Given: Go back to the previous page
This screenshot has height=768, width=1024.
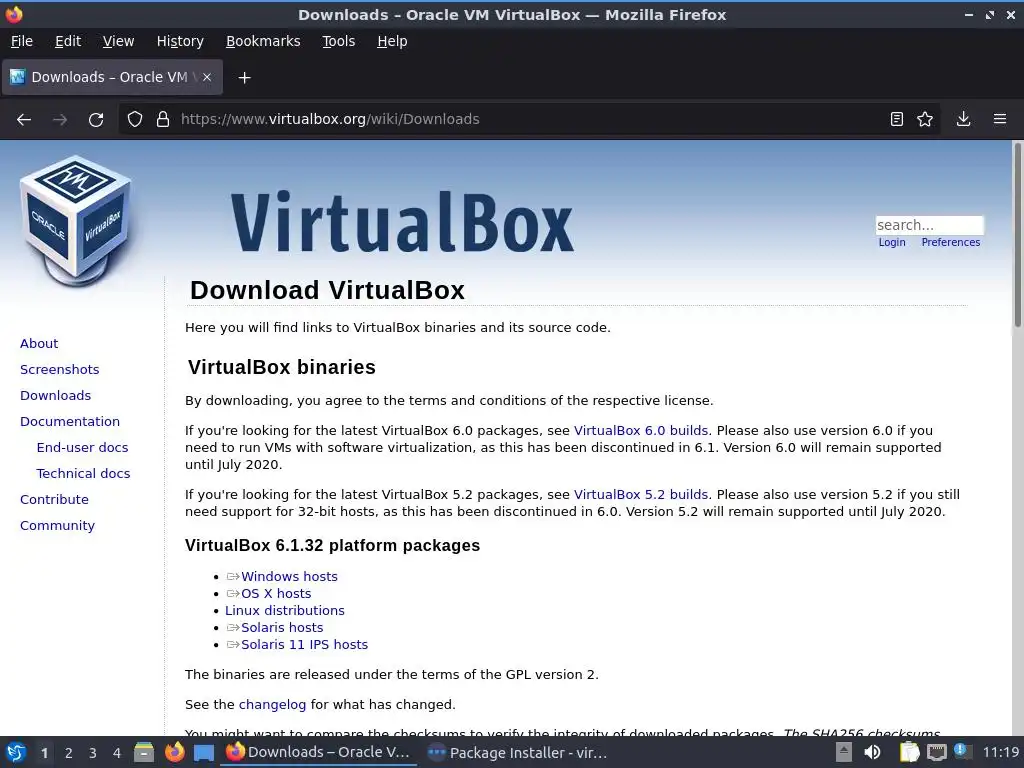Looking at the screenshot, I should [24, 120].
